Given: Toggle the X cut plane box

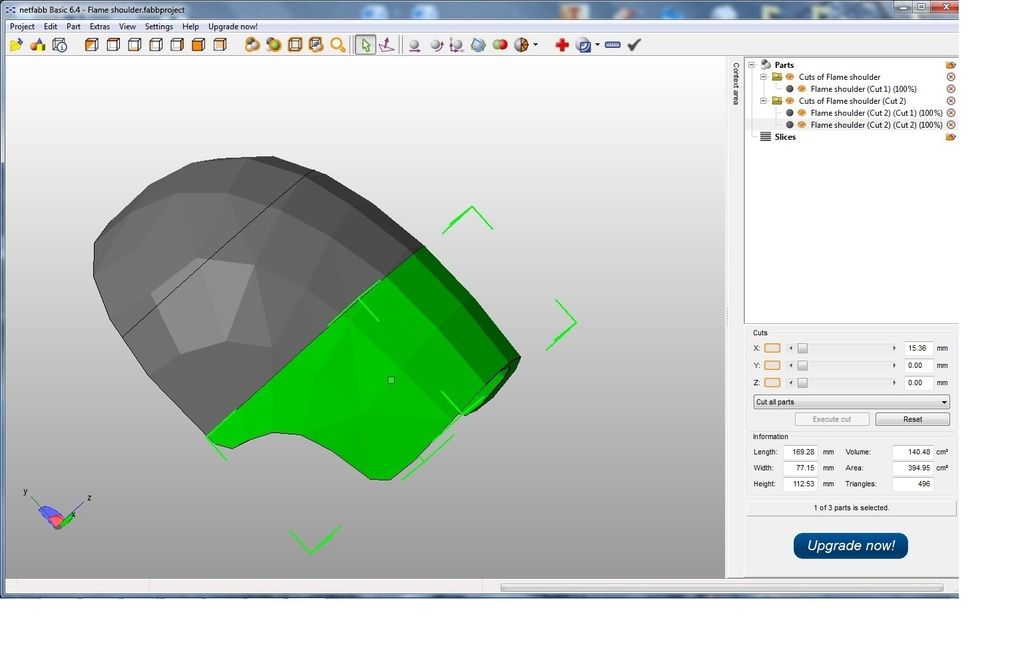Looking at the screenshot, I should 772,348.
